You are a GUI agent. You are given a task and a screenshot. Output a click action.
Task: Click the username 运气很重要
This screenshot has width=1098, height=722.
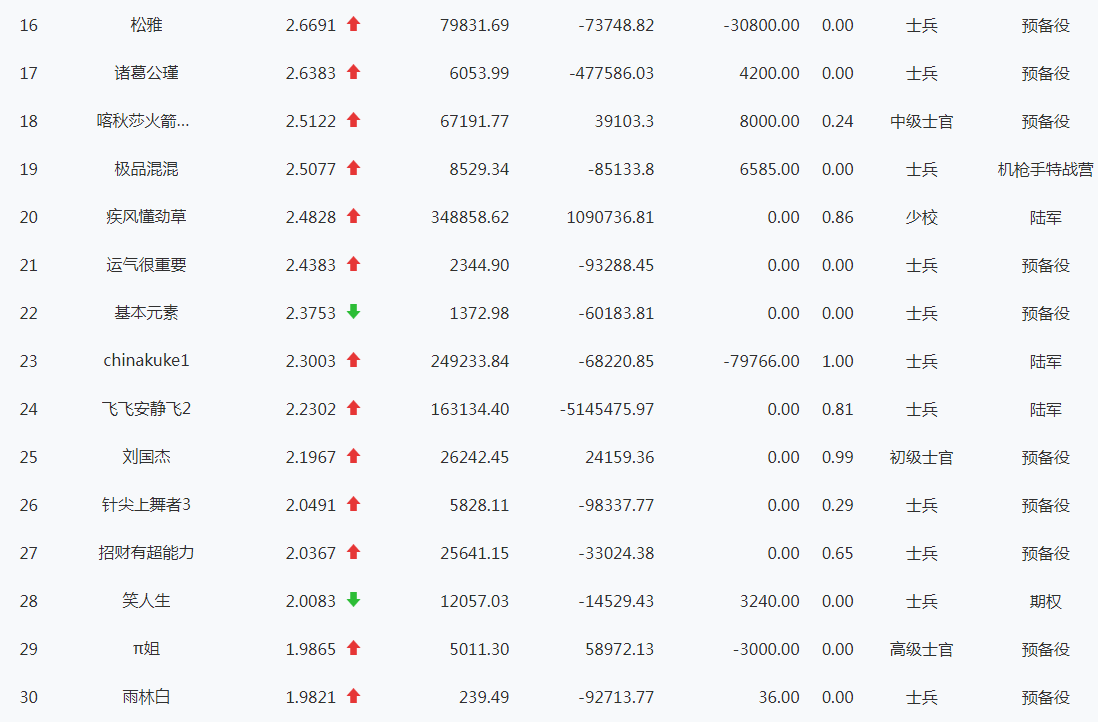(x=146, y=265)
